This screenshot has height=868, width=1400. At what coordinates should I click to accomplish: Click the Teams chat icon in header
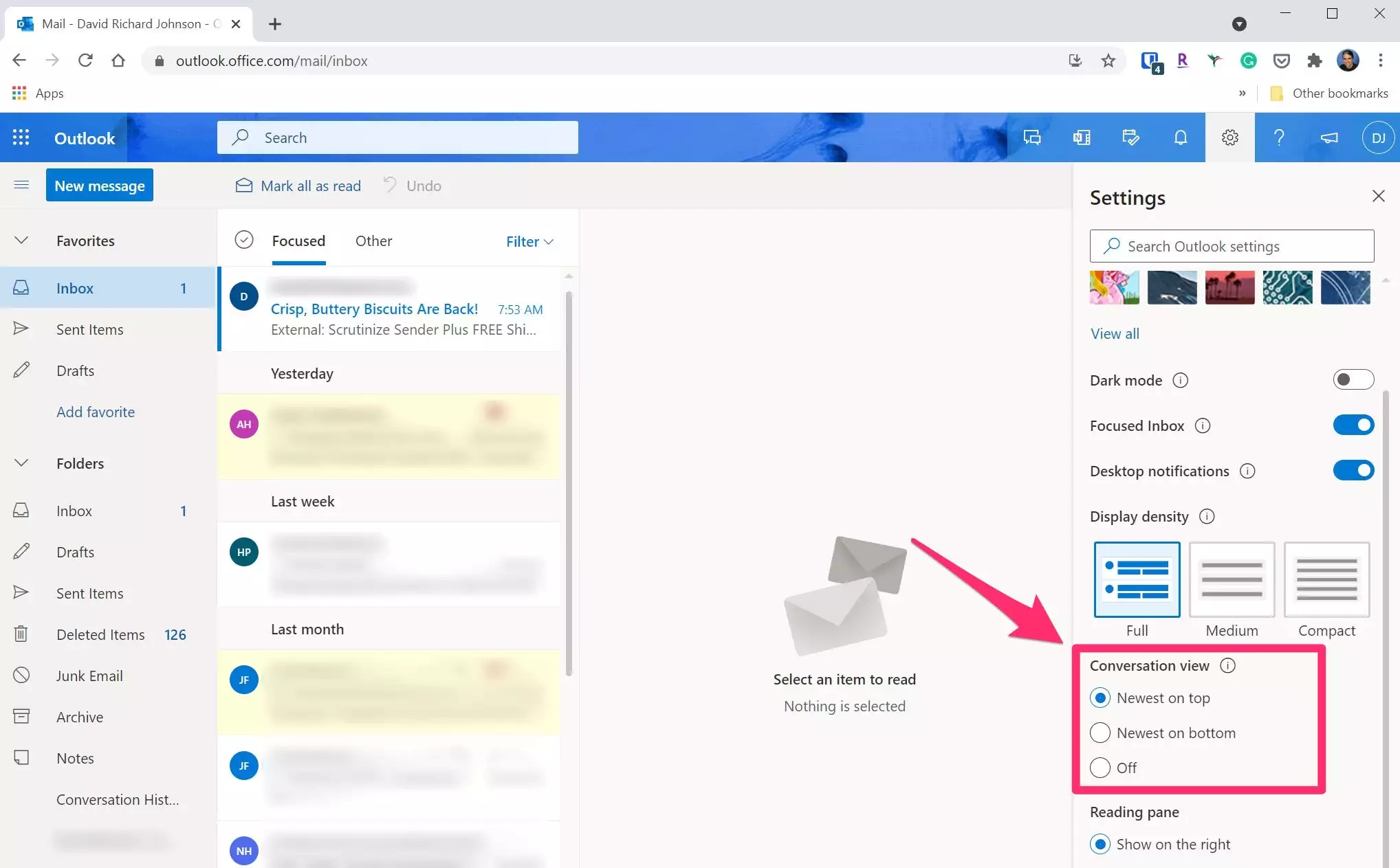[1031, 137]
